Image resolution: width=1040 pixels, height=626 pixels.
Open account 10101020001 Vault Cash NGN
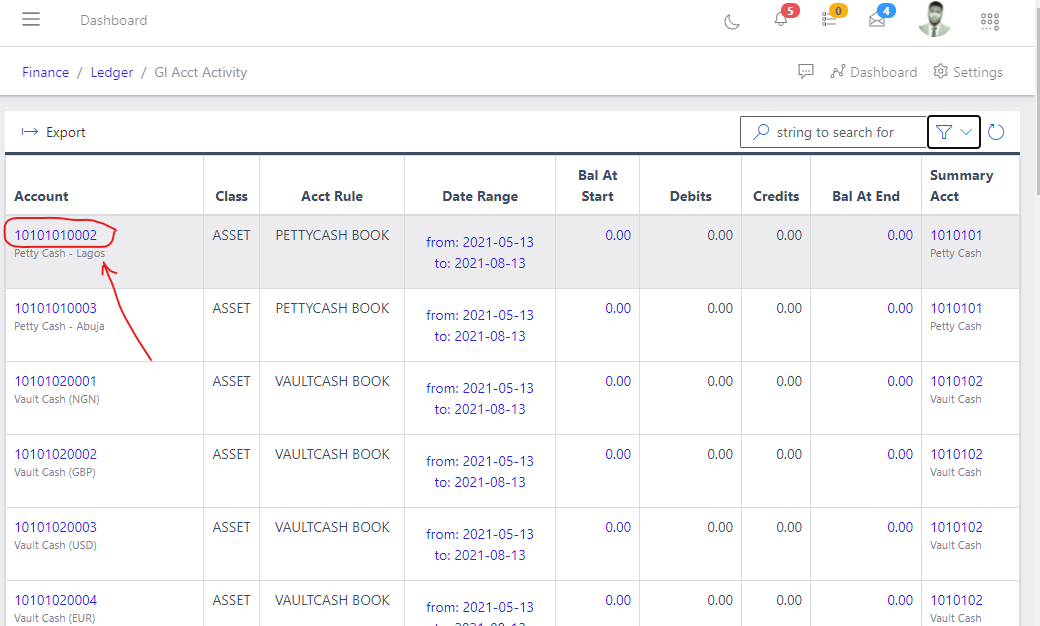pyautogui.click(x=56, y=381)
